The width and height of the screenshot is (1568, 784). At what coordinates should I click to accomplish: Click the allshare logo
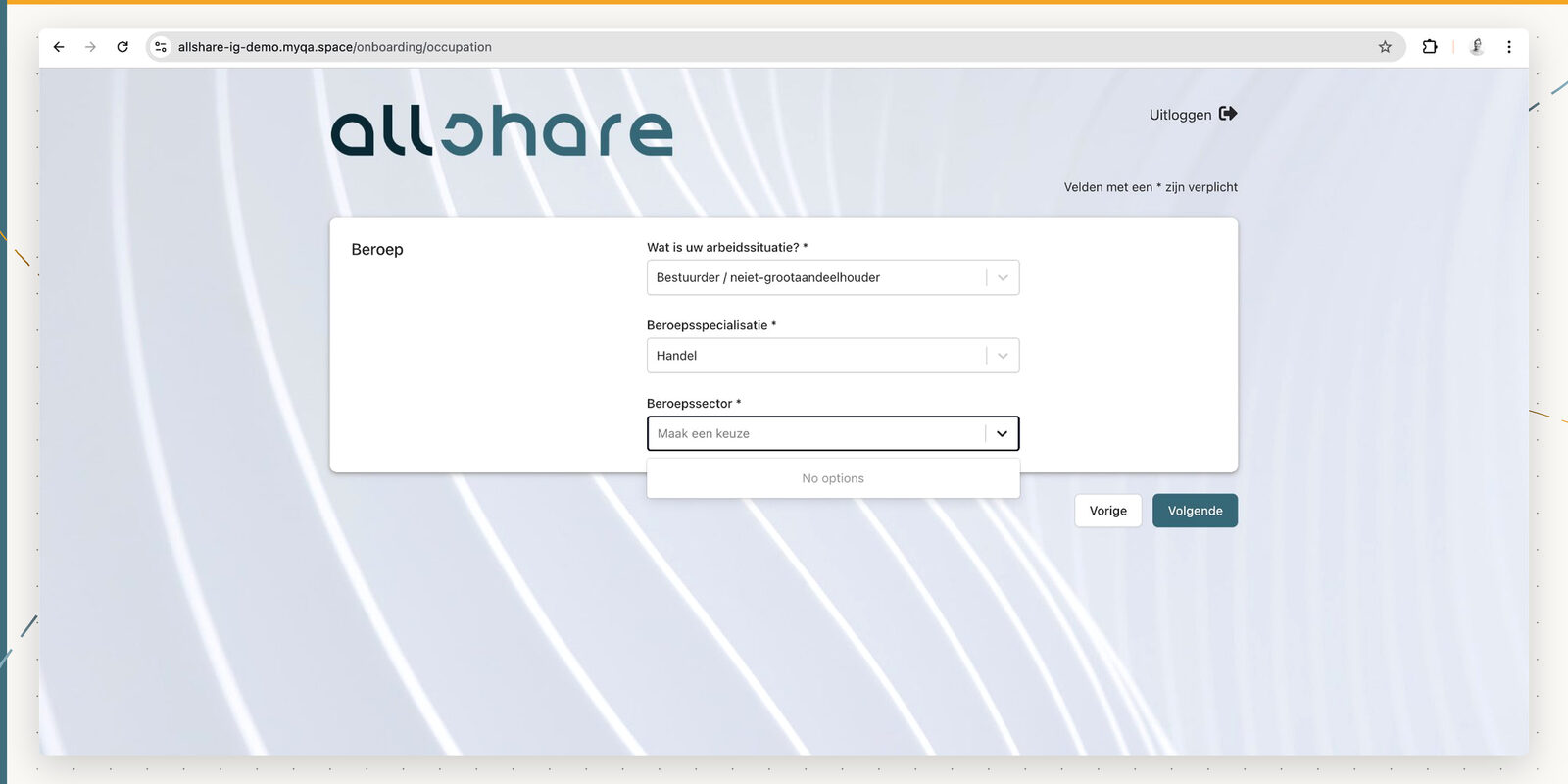coord(502,131)
